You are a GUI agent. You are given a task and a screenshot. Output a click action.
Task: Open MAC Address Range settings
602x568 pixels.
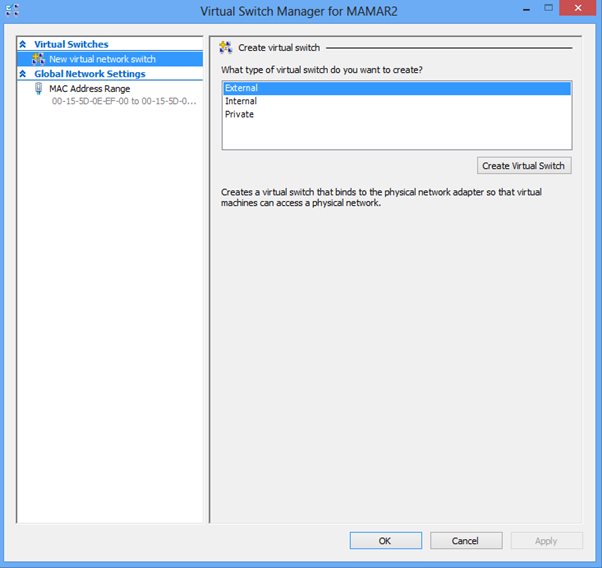click(x=89, y=89)
